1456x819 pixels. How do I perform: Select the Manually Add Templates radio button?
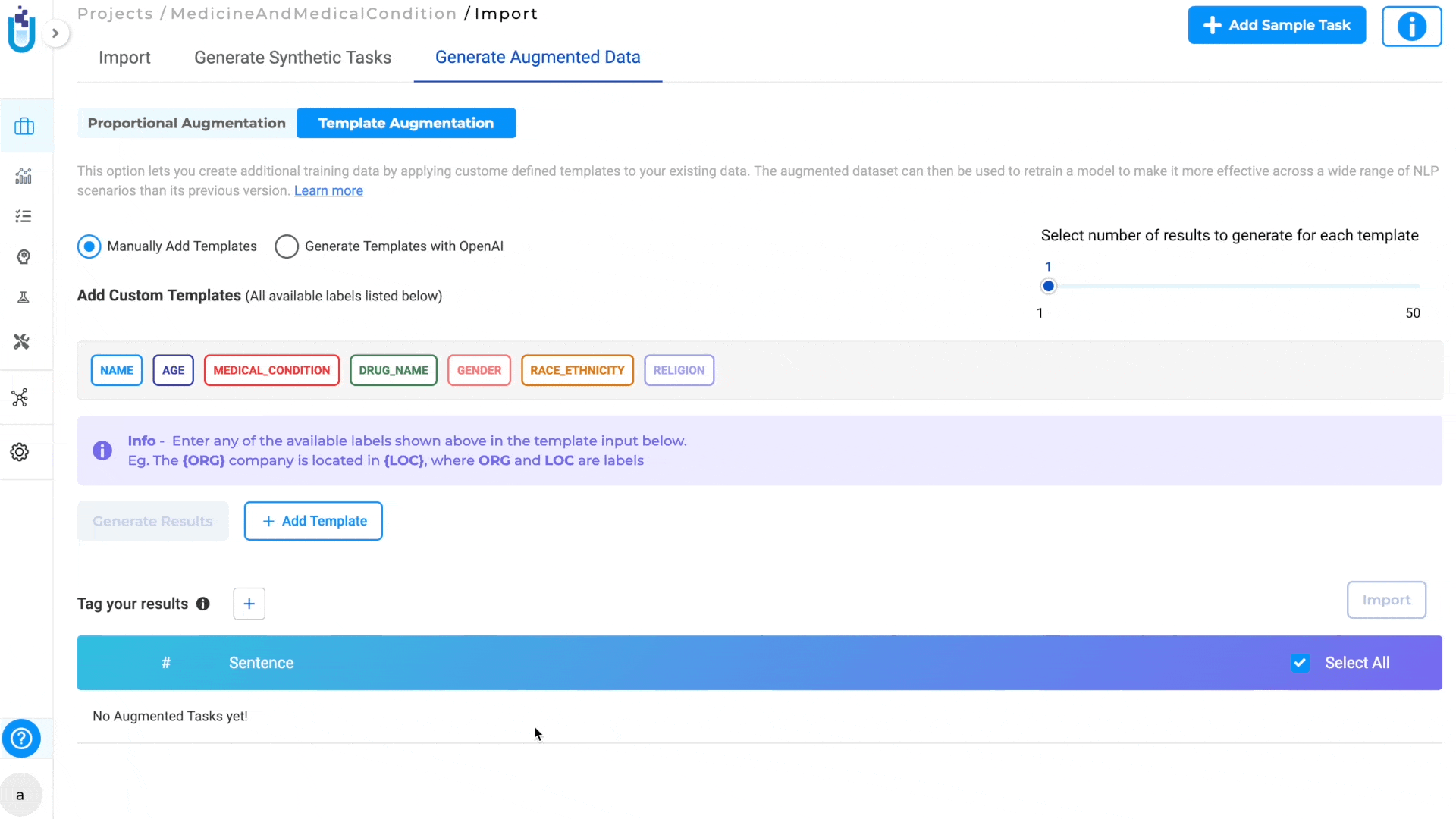89,245
